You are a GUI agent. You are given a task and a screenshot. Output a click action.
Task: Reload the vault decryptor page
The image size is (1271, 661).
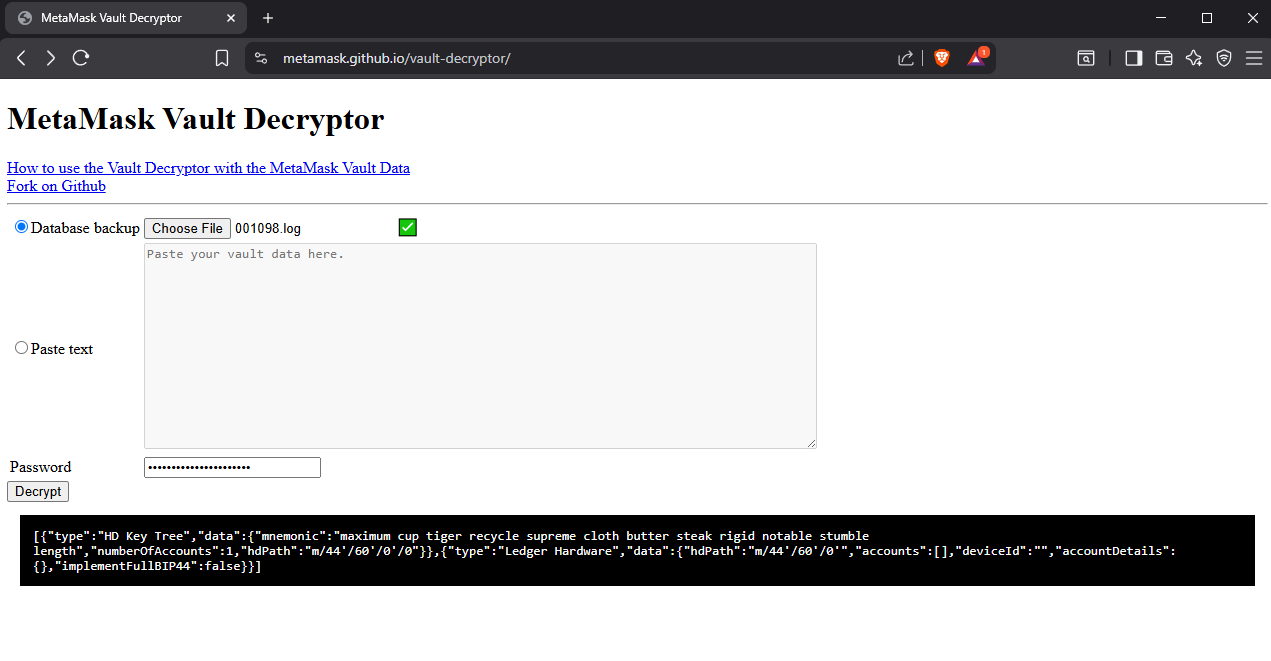(x=81, y=58)
